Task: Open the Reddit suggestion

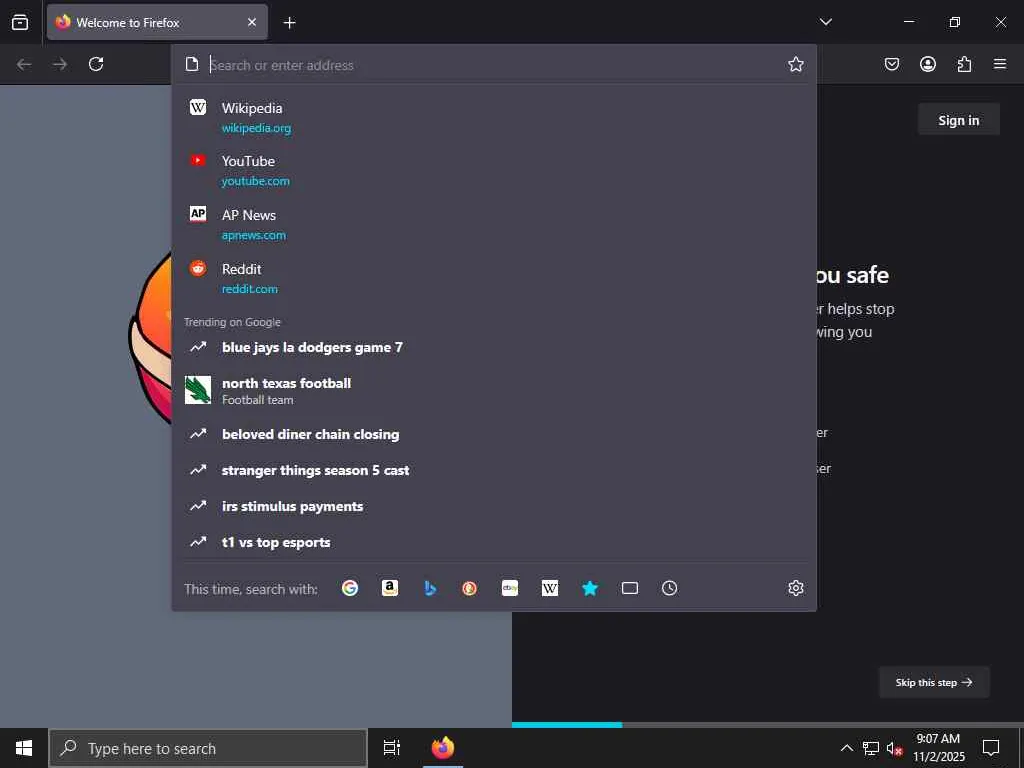Action: tap(494, 278)
